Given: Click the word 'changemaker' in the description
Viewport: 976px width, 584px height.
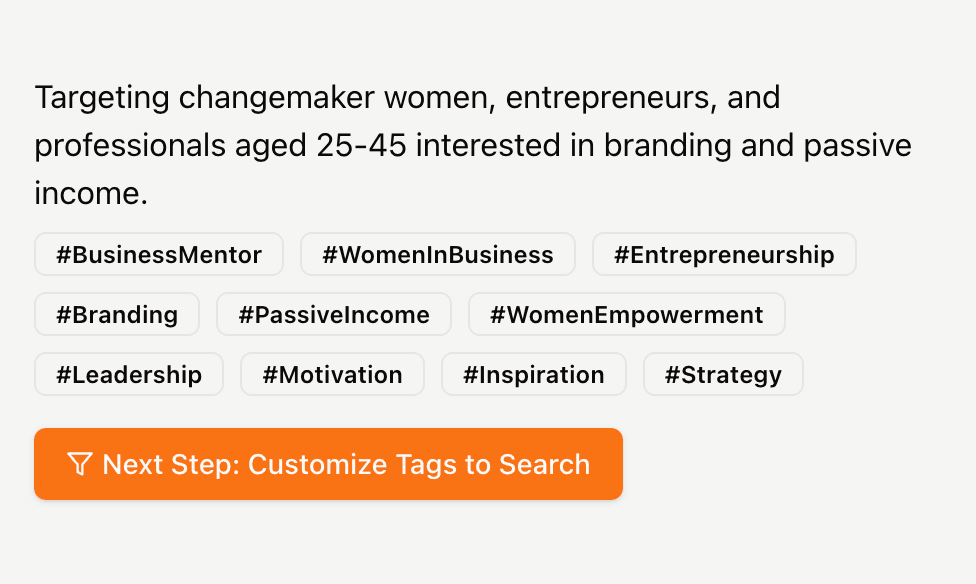Looking at the screenshot, I should click(x=277, y=98).
